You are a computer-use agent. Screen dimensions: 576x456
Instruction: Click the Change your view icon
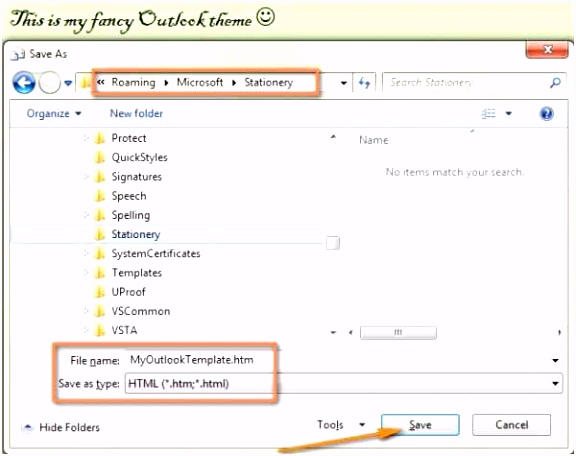489,114
